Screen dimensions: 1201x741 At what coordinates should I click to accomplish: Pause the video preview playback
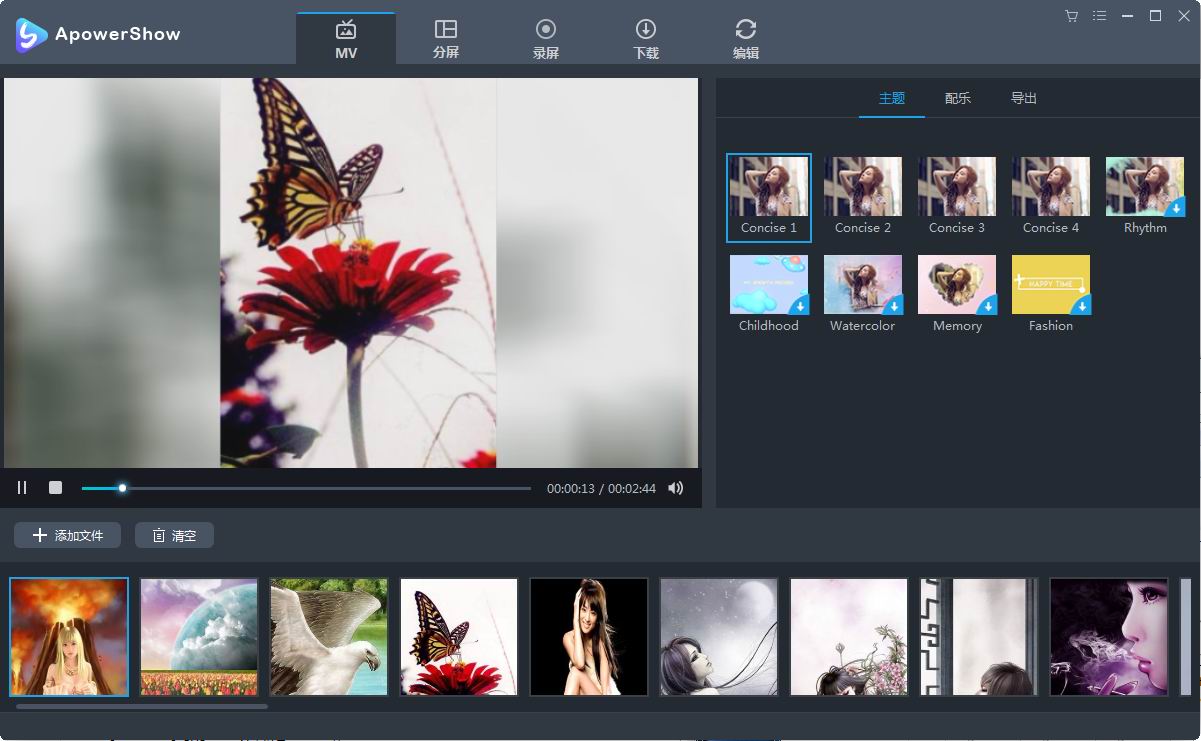click(x=21, y=487)
